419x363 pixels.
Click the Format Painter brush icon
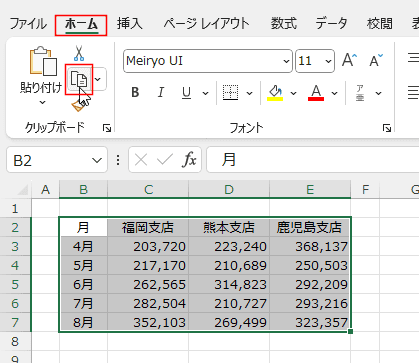point(79,106)
